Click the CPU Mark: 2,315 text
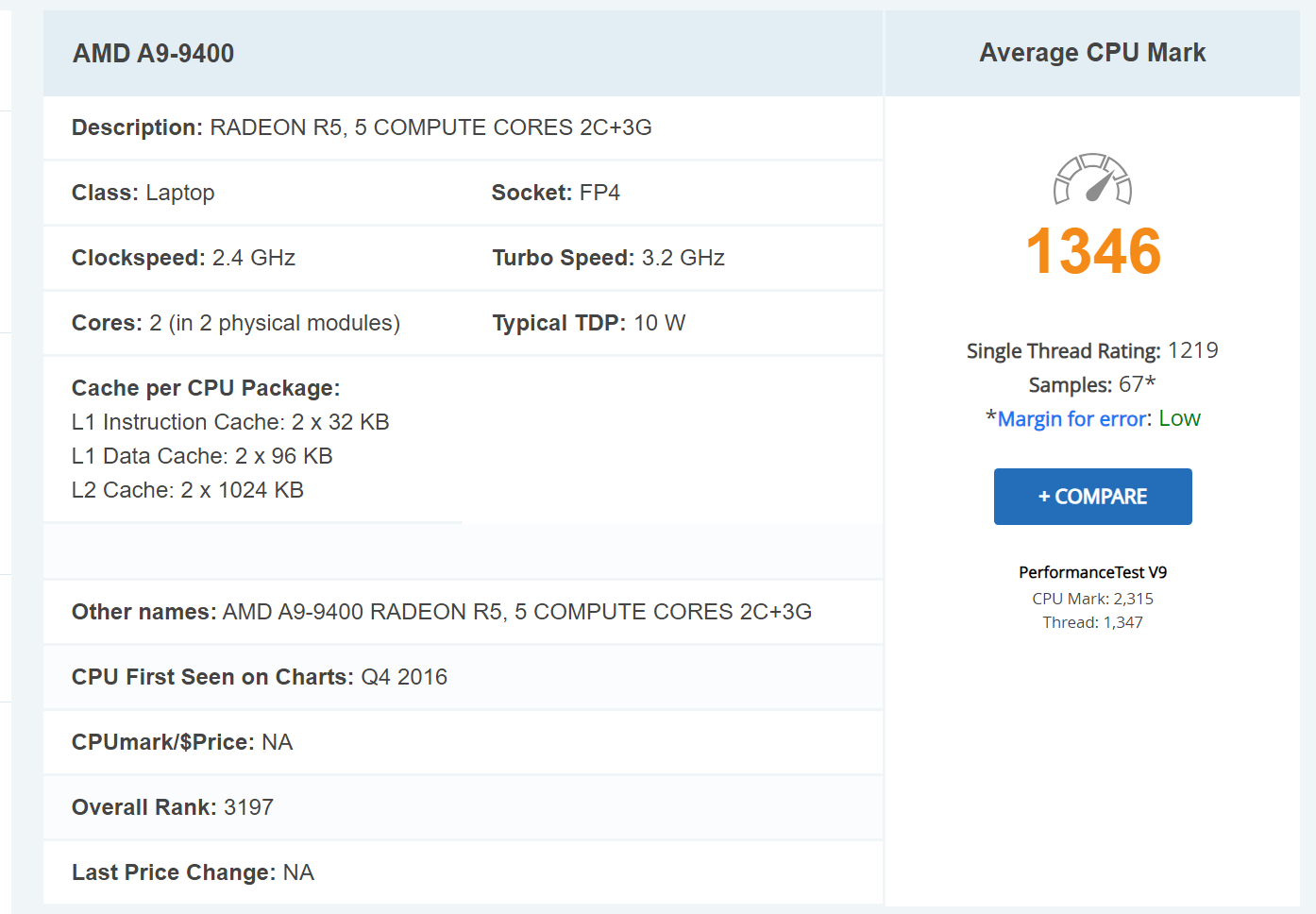The width and height of the screenshot is (1316, 914). (x=1092, y=599)
